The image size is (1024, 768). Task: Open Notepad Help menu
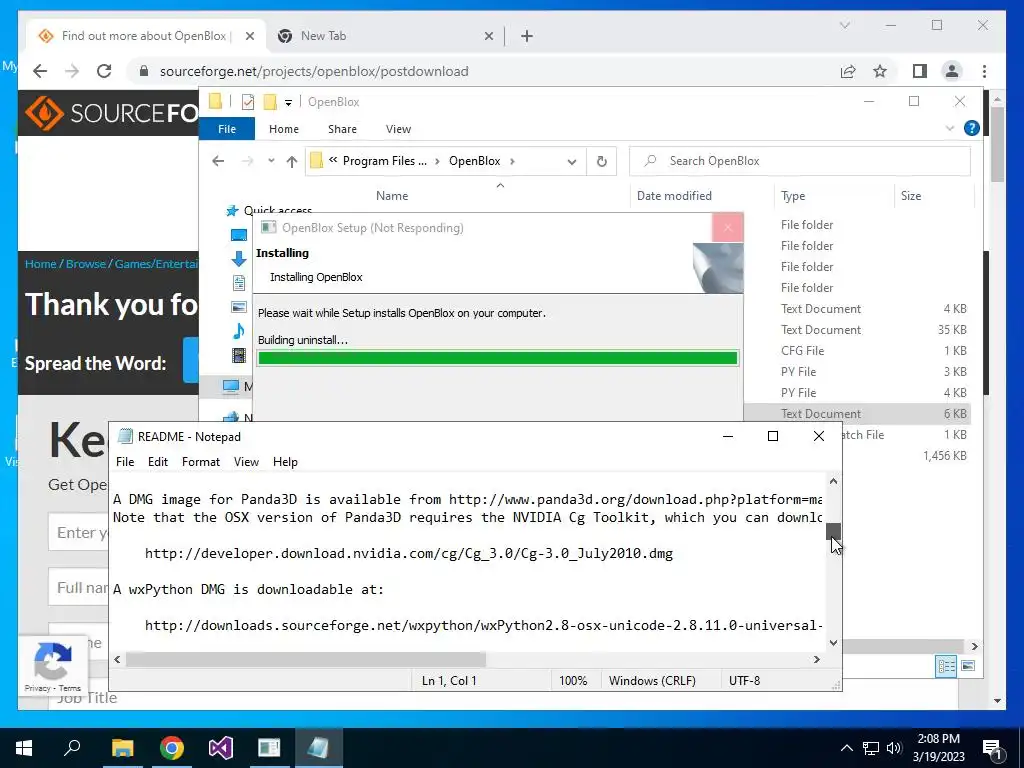pyautogui.click(x=285, y=462)
